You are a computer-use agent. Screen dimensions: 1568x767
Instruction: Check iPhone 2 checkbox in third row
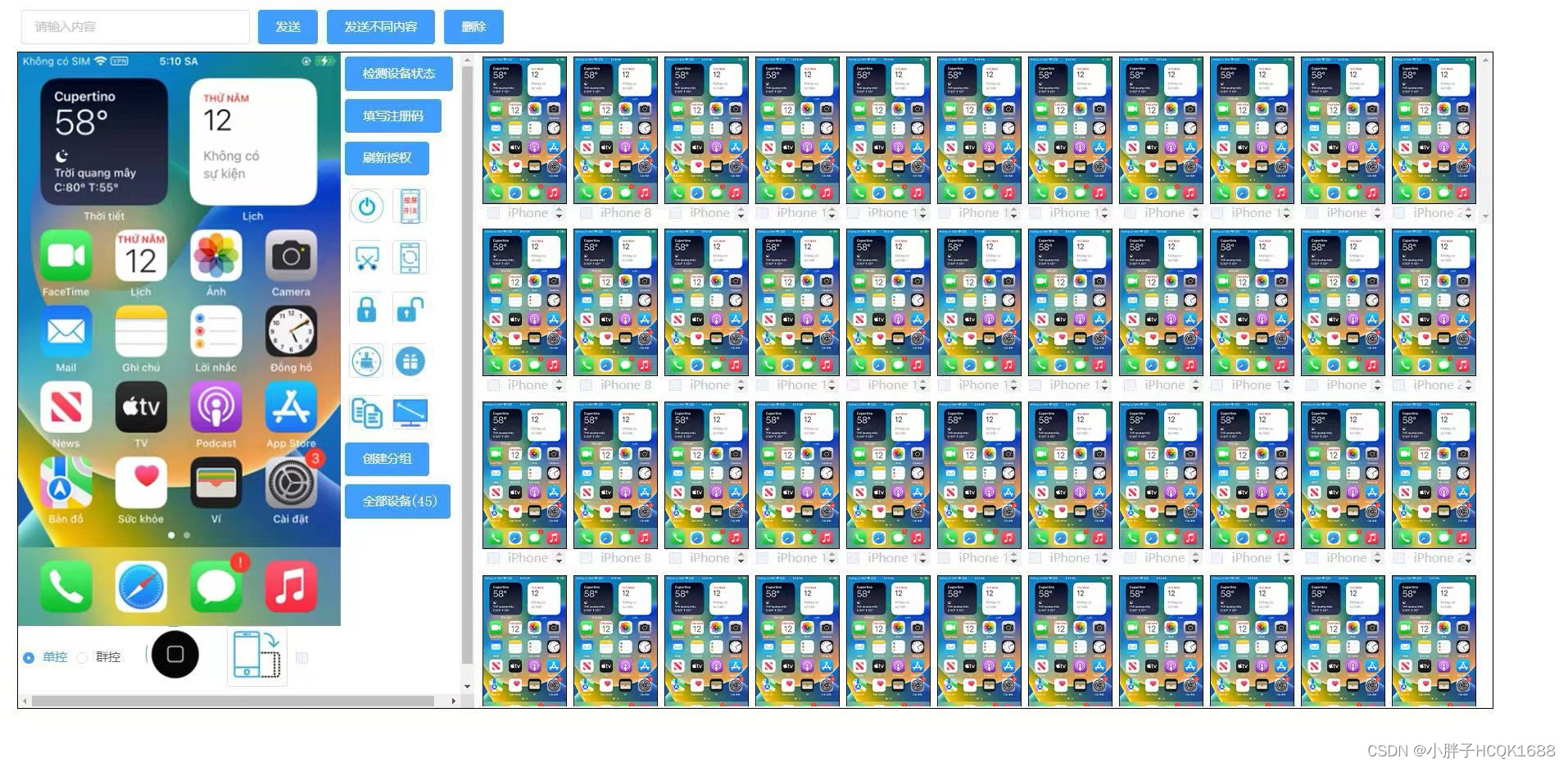(1399, 558)
